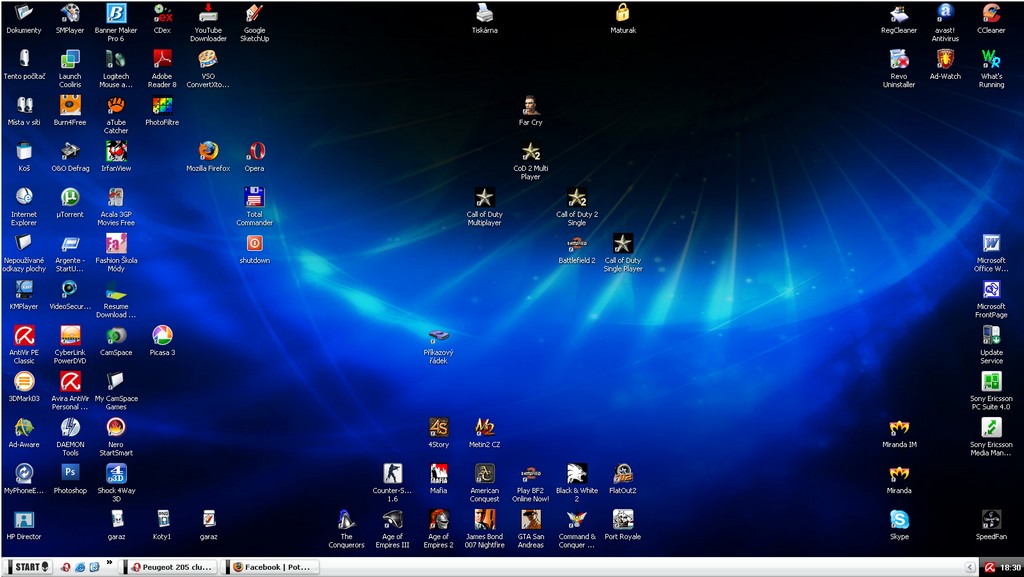Expand the Quick Launch overflow chevron
The height and width of the screenshot is (577, 1024).
109,563
